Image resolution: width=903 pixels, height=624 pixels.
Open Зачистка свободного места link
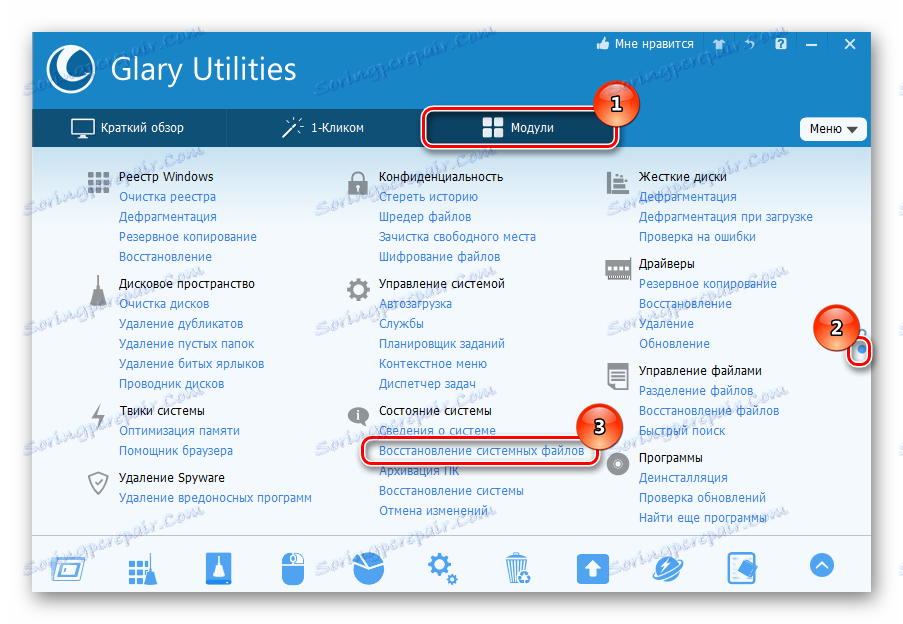[457, 237]
